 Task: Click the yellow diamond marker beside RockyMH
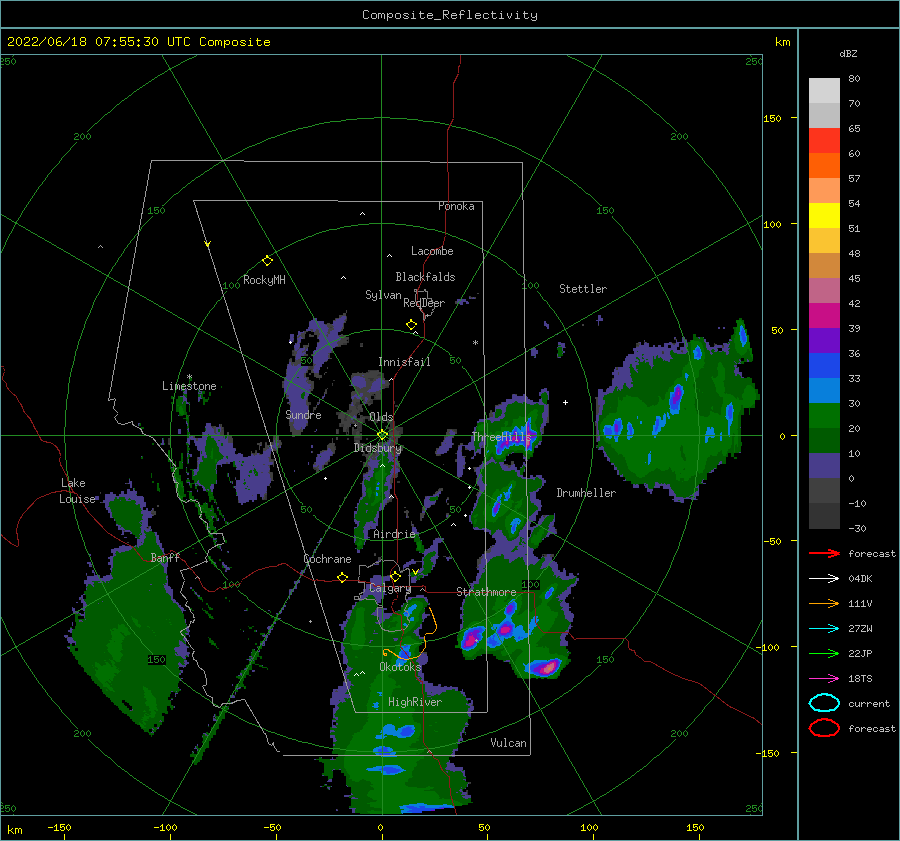267,261
